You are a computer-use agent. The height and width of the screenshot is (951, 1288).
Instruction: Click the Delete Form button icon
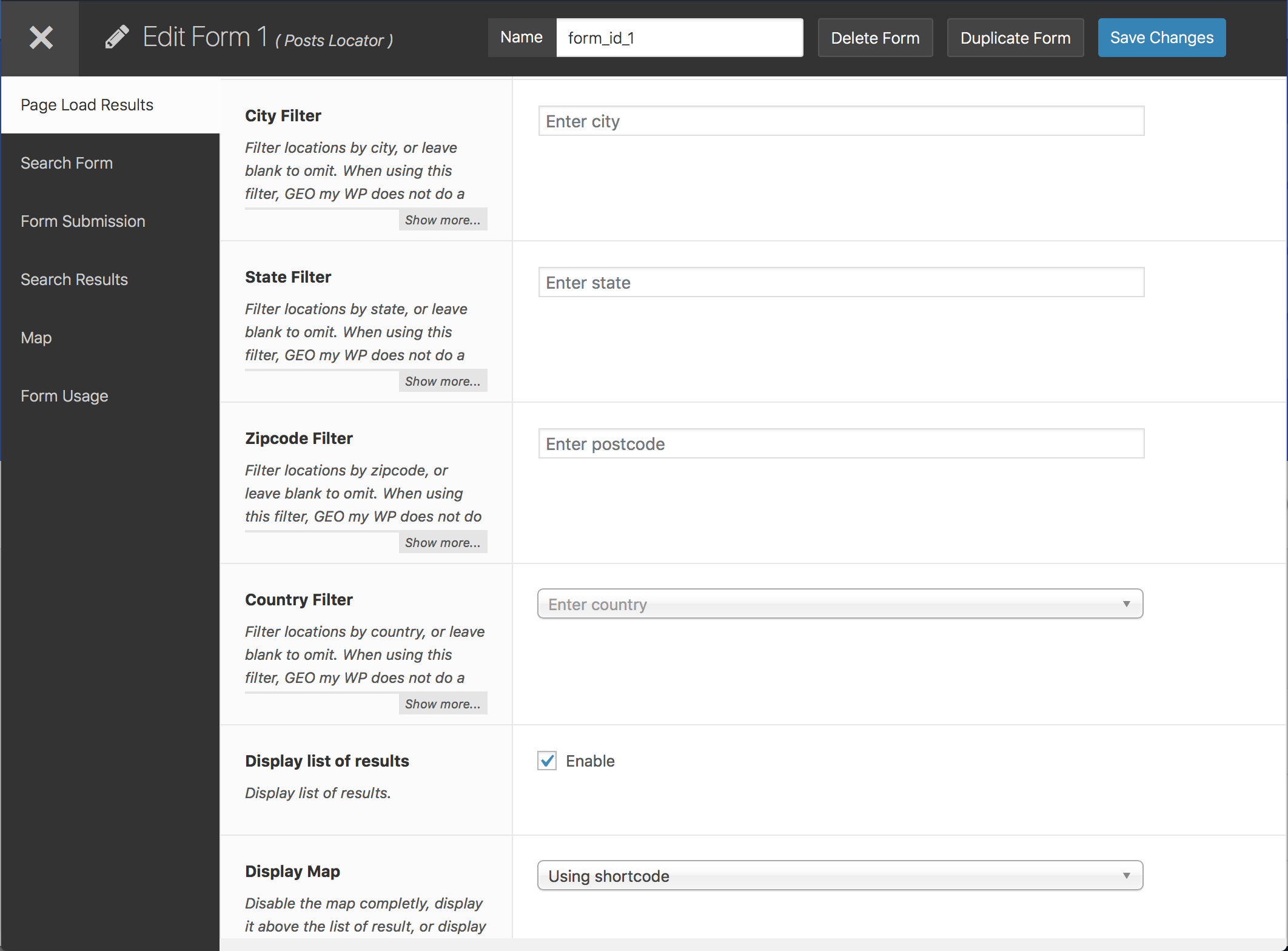click(876, 38)
